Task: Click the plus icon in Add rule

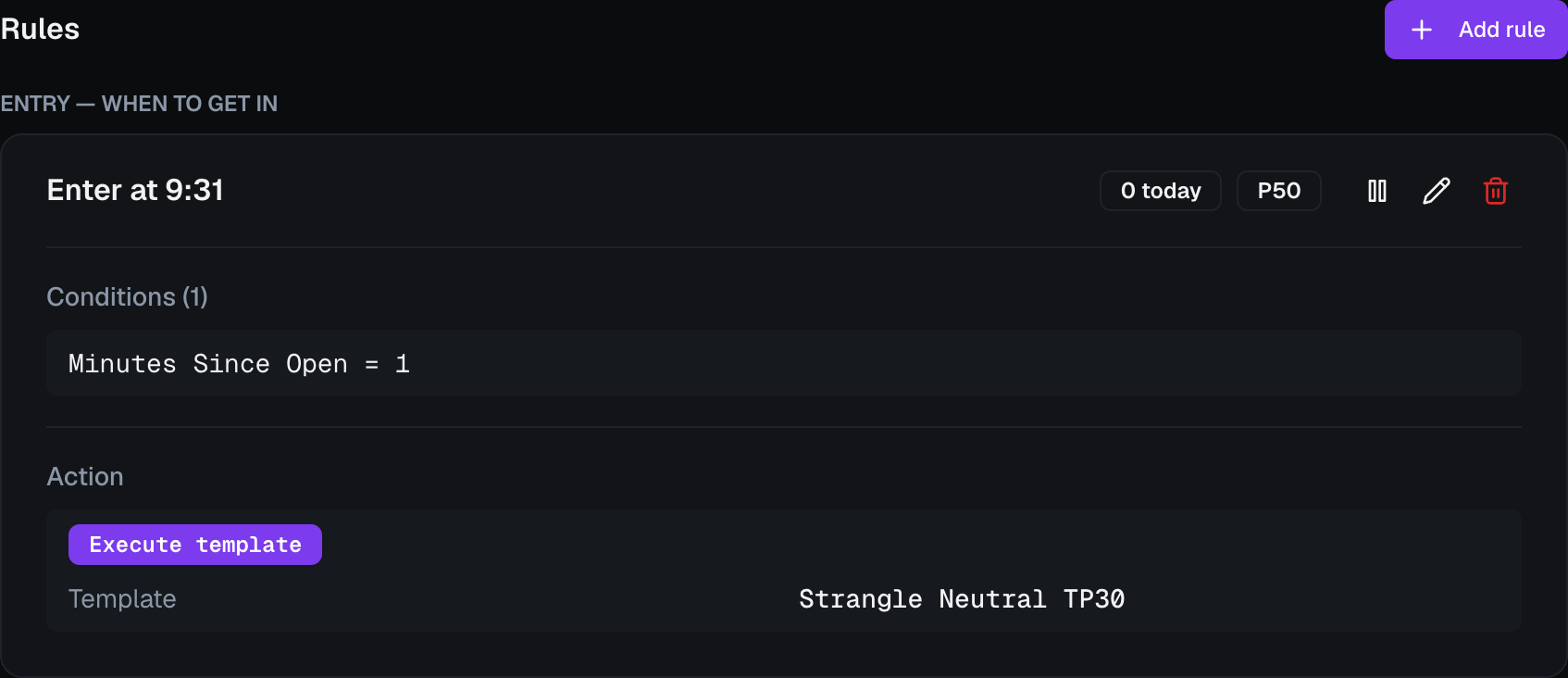Action: [1422, 30]
